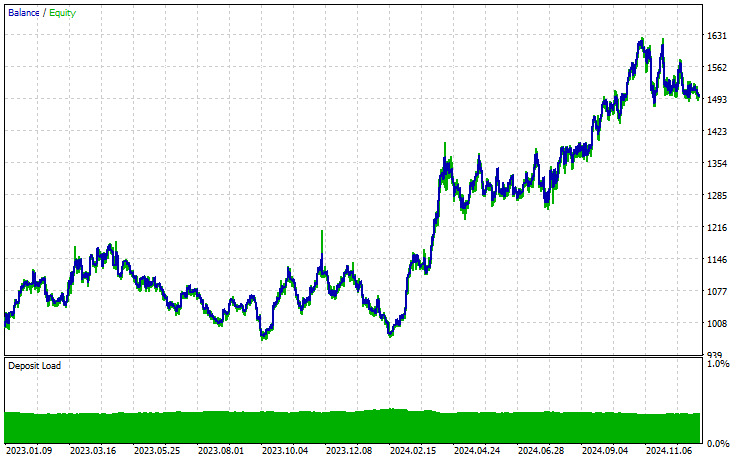747x460 pixels.
Task: Select the 1354 axis value
Action: (x=717, y=163)
